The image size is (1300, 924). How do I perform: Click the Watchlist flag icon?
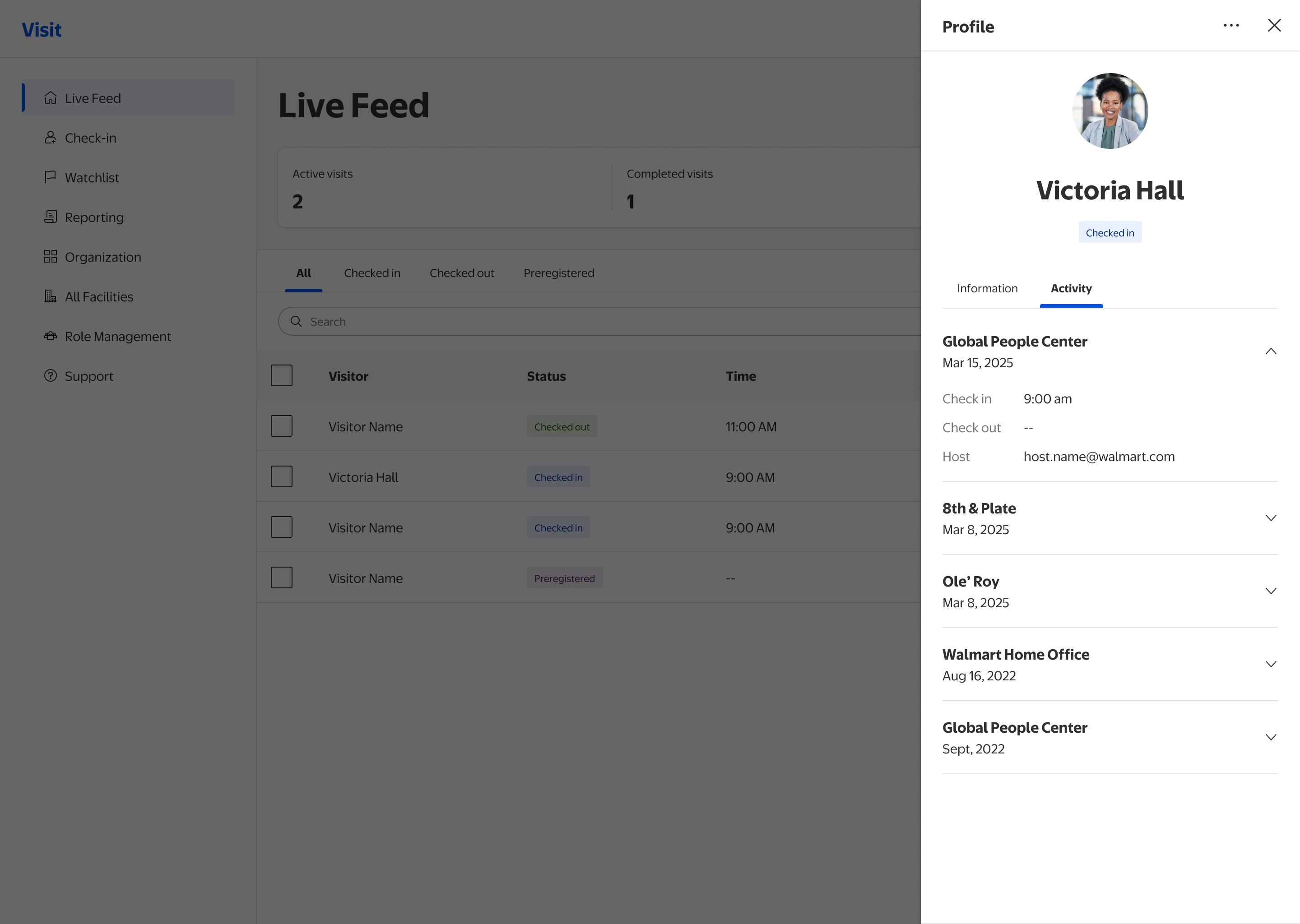click(x=51, y=177)
